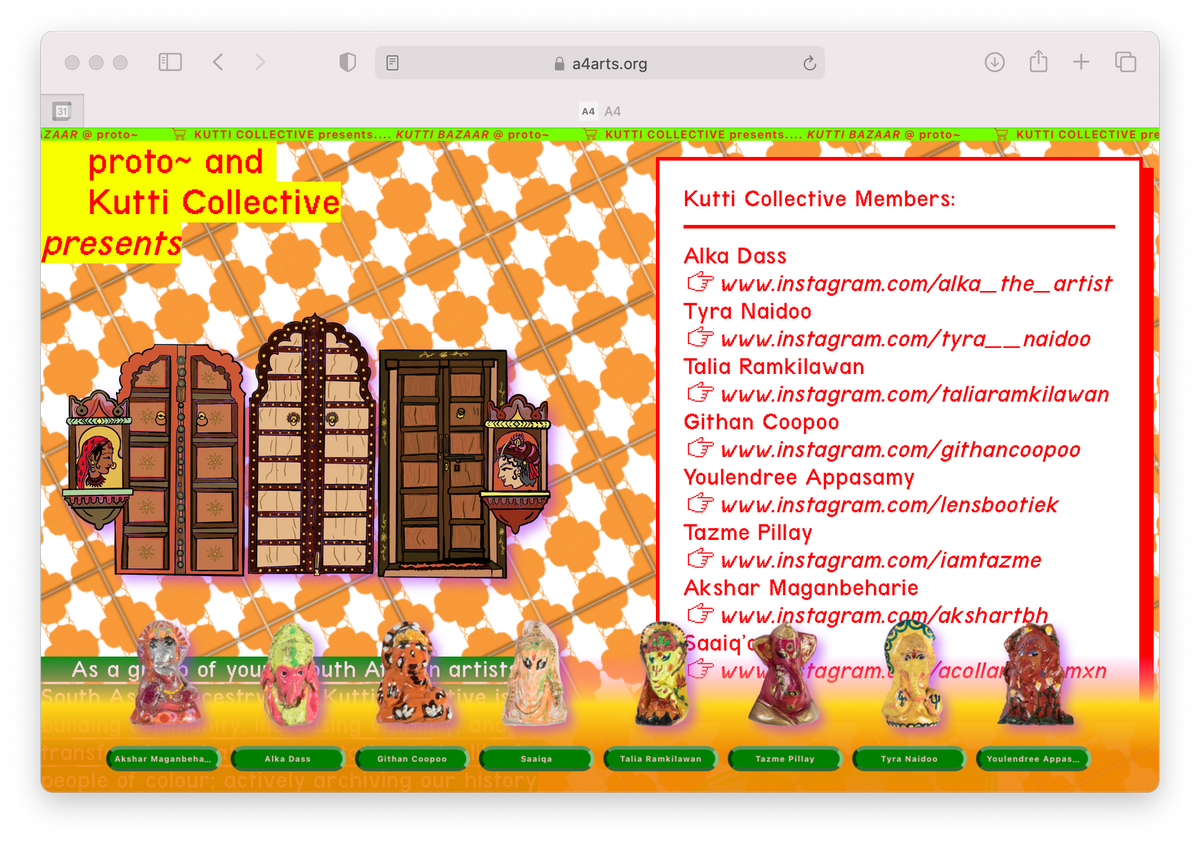
Task: Open the Downloads icon in the toolbar
Action: [x=994, y=61]
